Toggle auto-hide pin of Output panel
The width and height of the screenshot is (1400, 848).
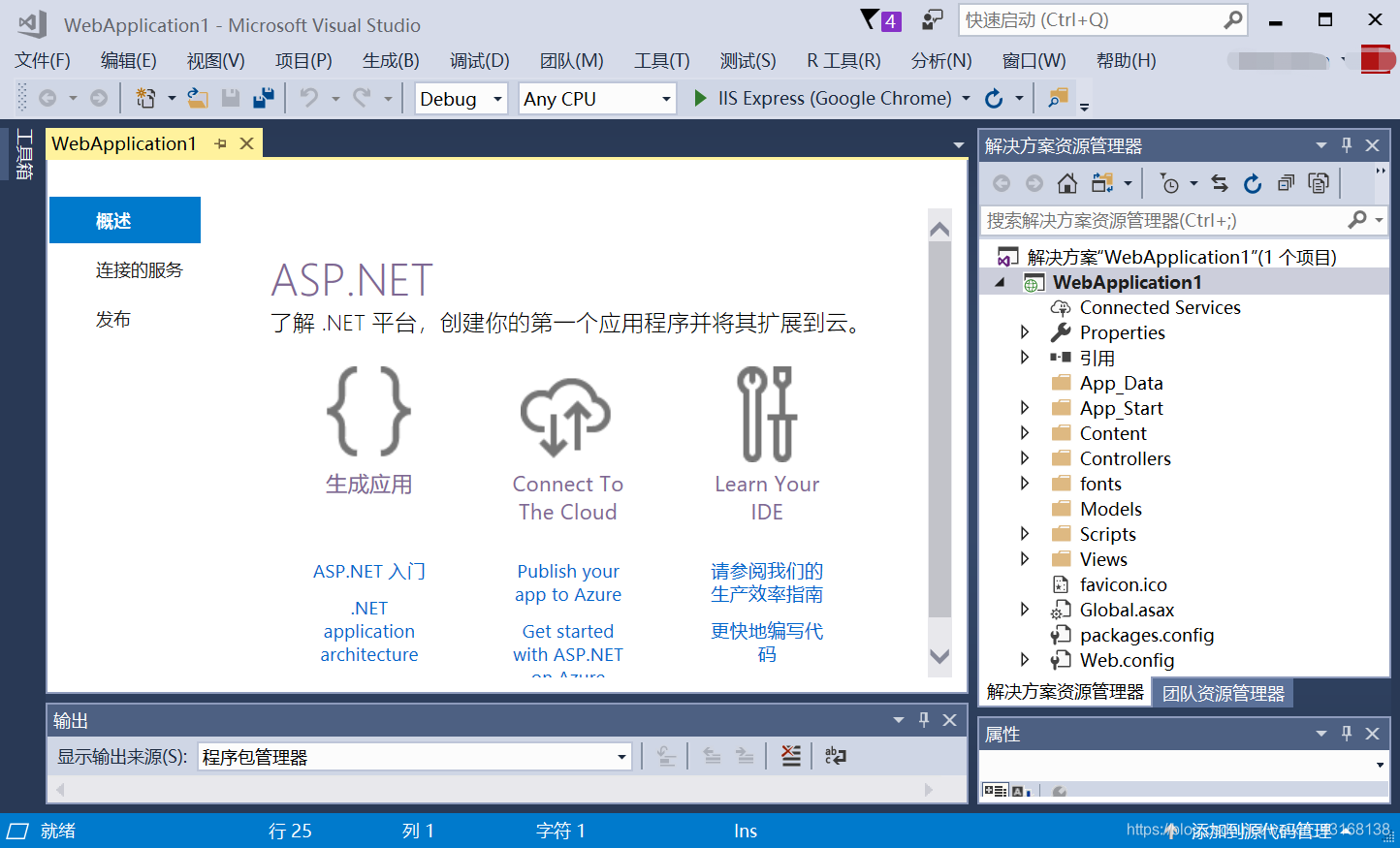pyautogui.click(x=924, y=720)
